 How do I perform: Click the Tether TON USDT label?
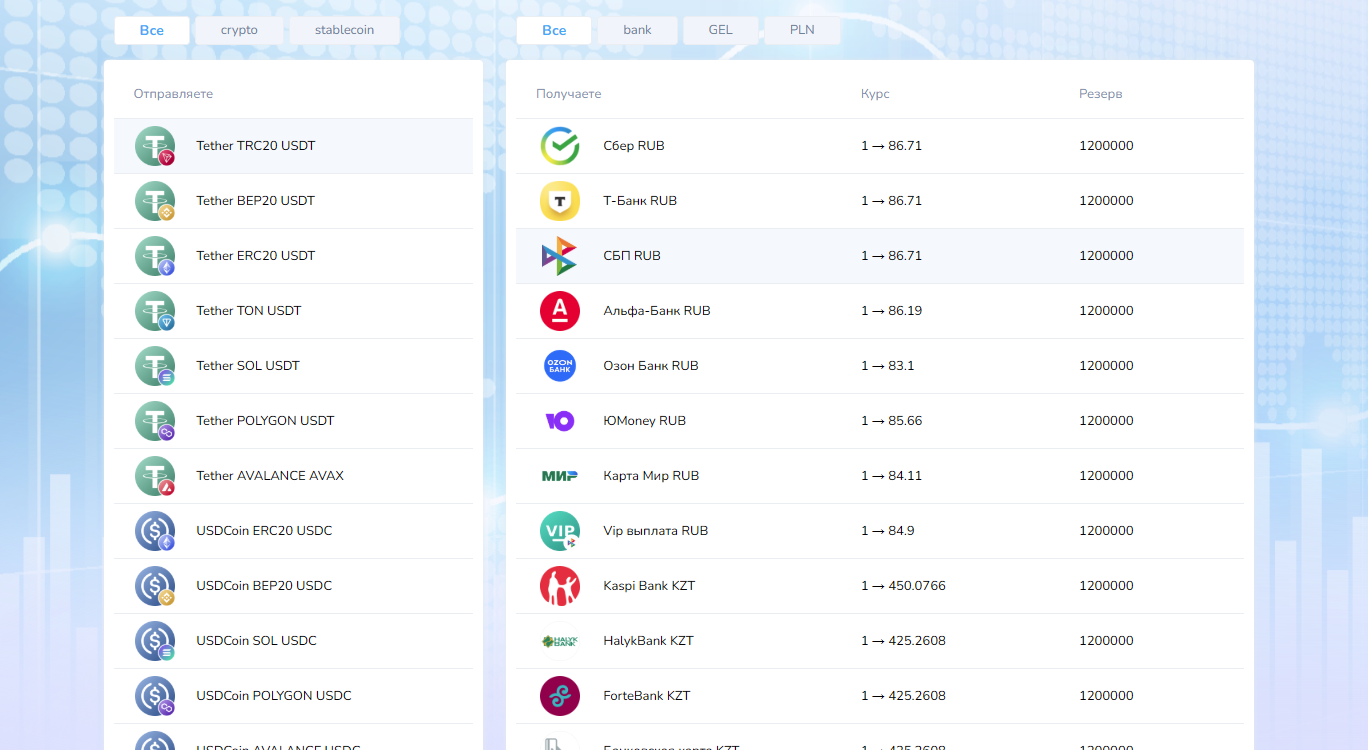click(248, 311)
